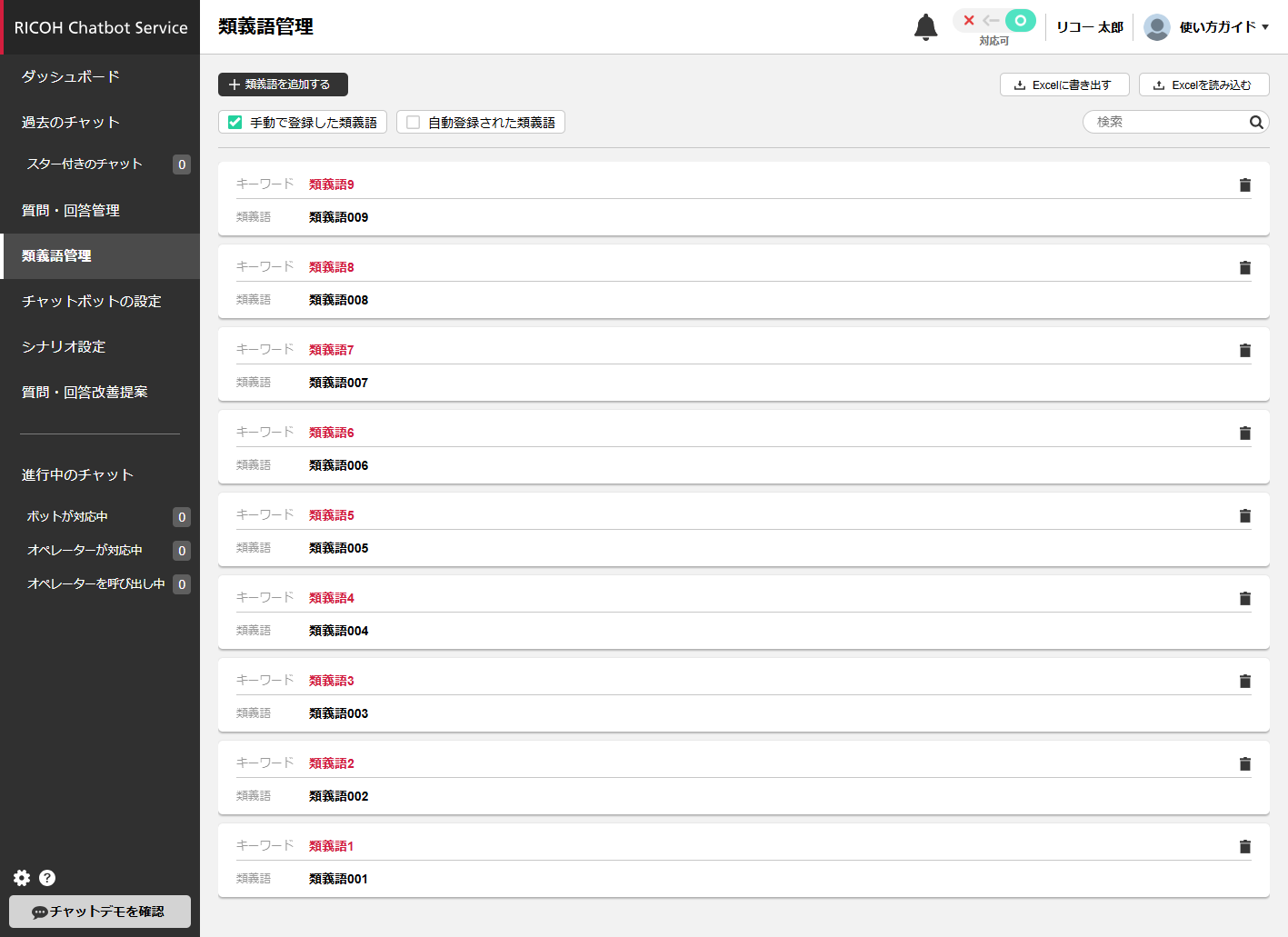Click the 類義語を追加する button
Viewport: 1288px width, 937px height.
283,85
